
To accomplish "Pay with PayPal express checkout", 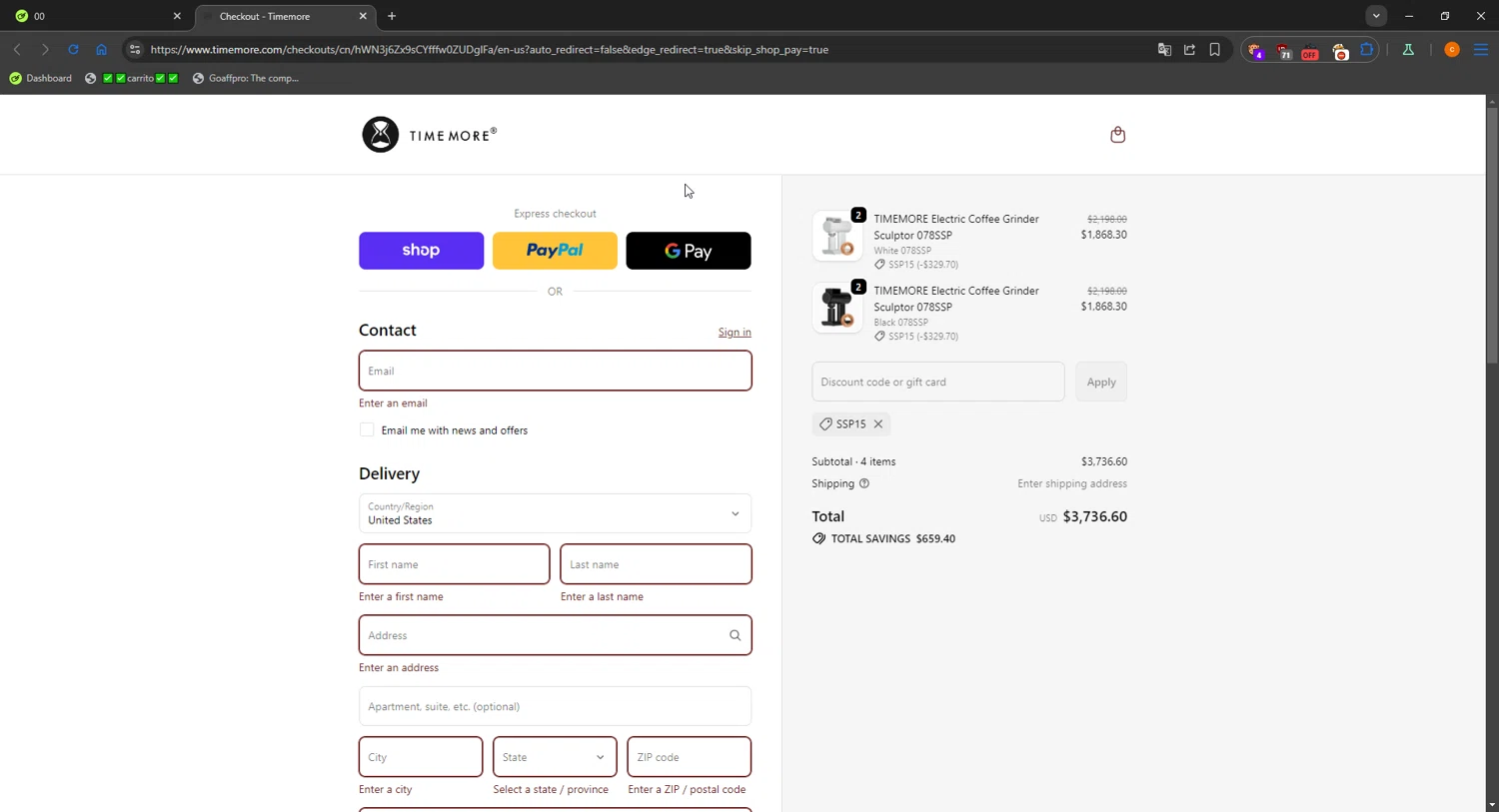I will (x=555, y=251).
